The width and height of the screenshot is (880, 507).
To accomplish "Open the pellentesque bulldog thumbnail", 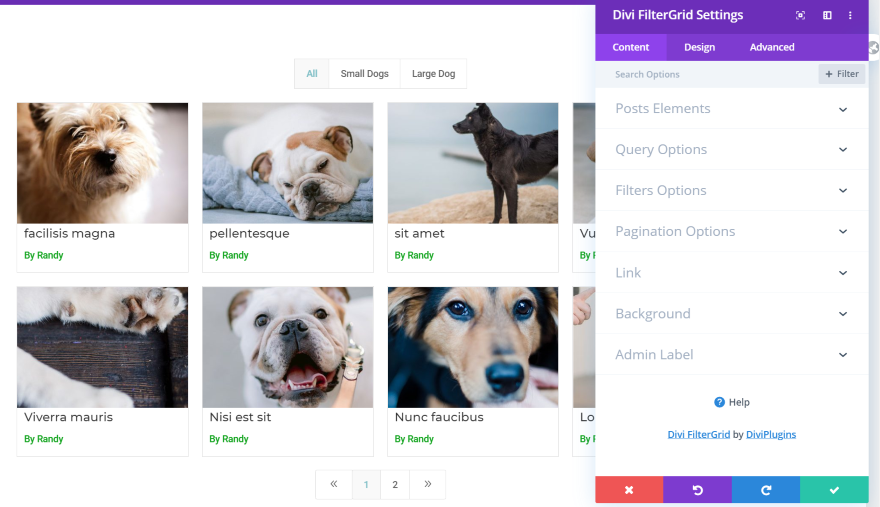I will 288,163.
